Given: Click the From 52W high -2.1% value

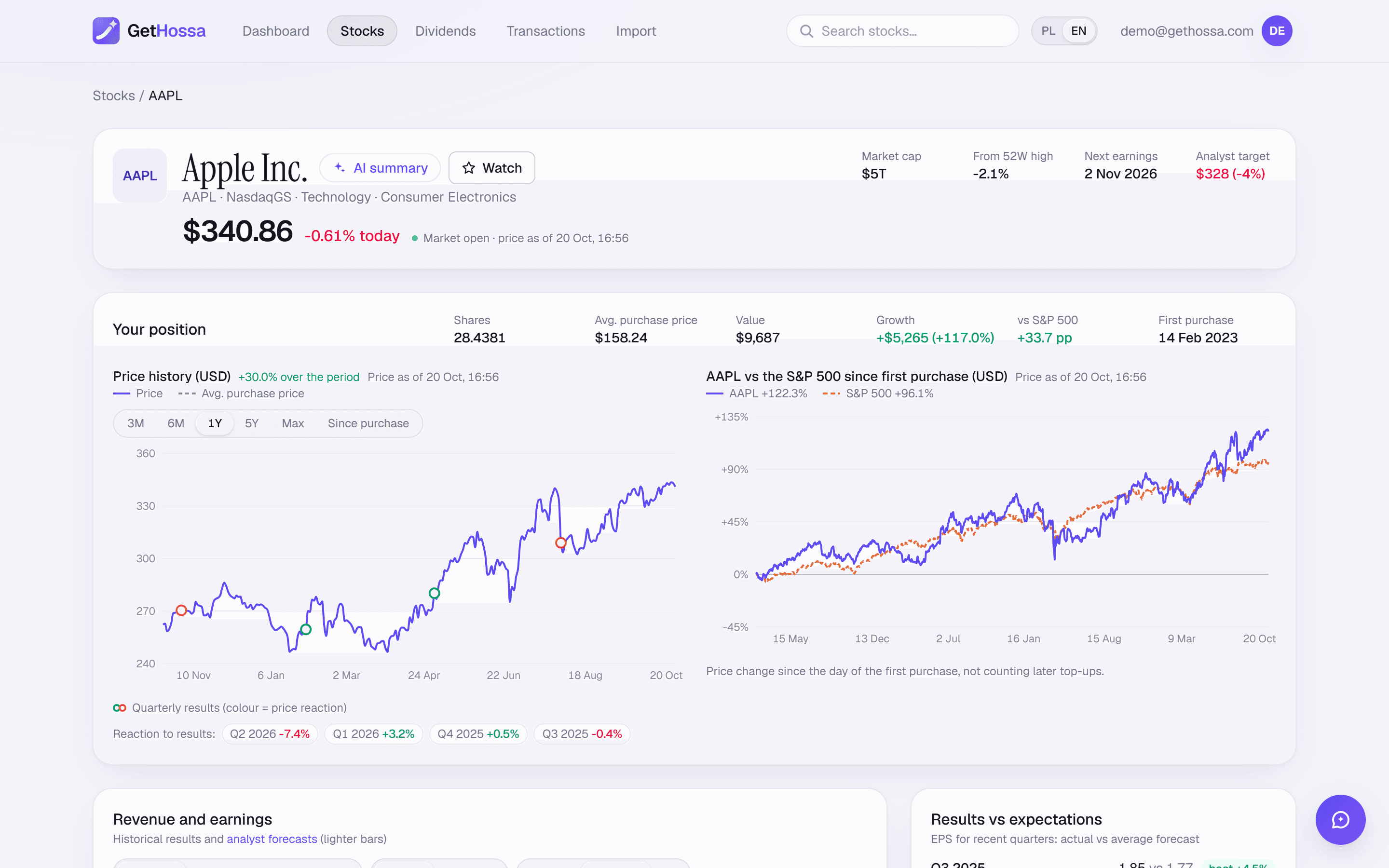Looking at the screenshot, I should pyautogui.click(x=991, y=174).
